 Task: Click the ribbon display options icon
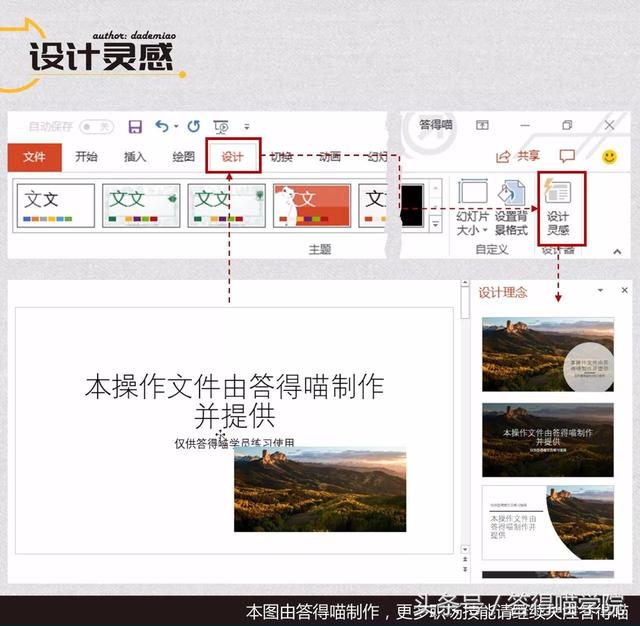click(x=482, y=125)
